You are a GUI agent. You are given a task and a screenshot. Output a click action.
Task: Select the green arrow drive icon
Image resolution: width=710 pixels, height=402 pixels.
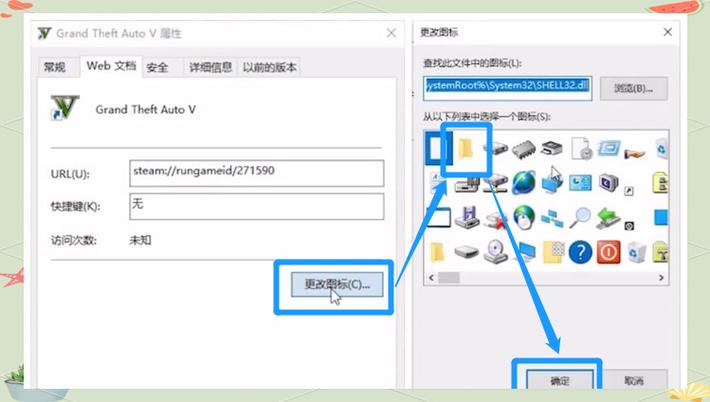(608, 218)
